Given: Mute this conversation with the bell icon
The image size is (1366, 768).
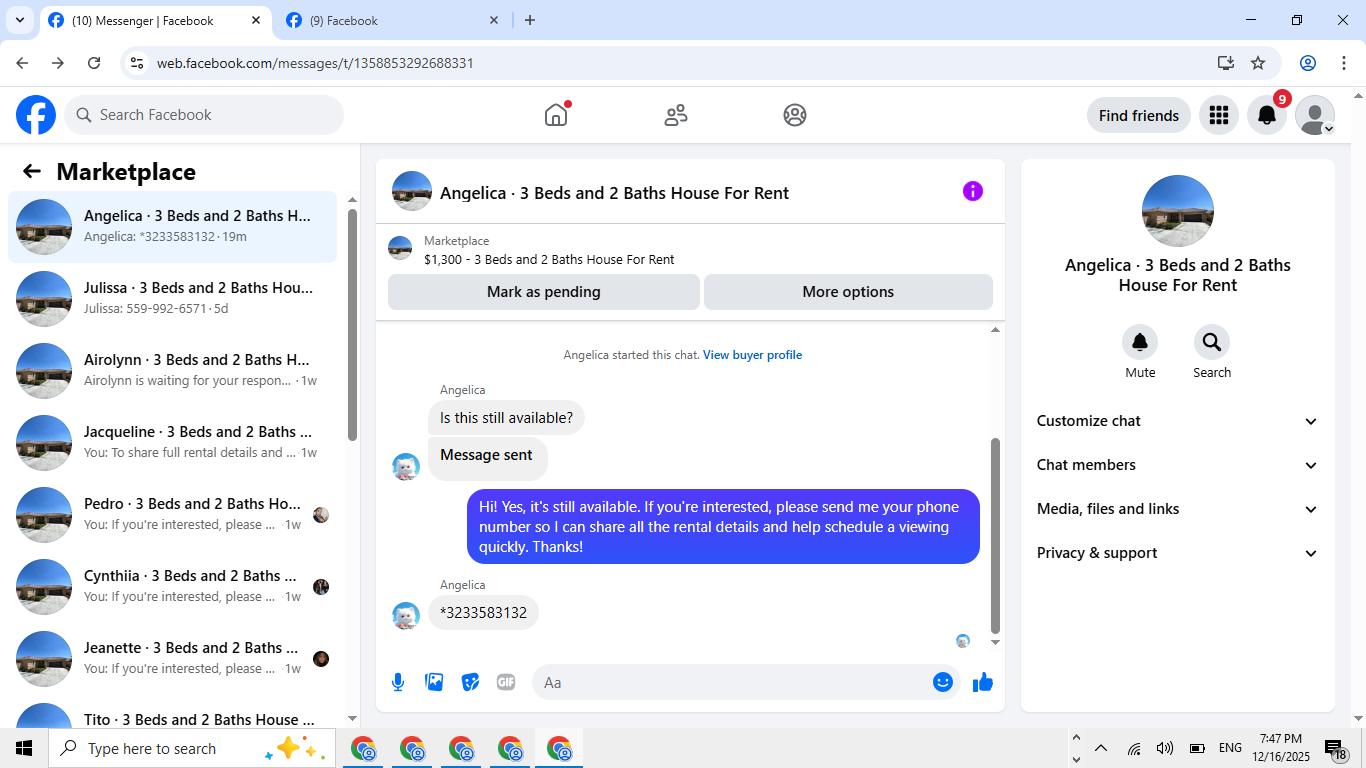Looking at the screenshot, I should coord(1140,343).
